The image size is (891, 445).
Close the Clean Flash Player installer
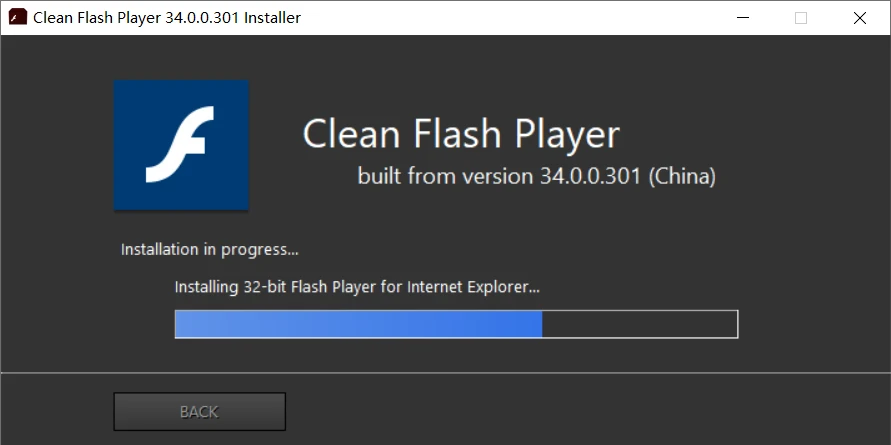(860, 18)
